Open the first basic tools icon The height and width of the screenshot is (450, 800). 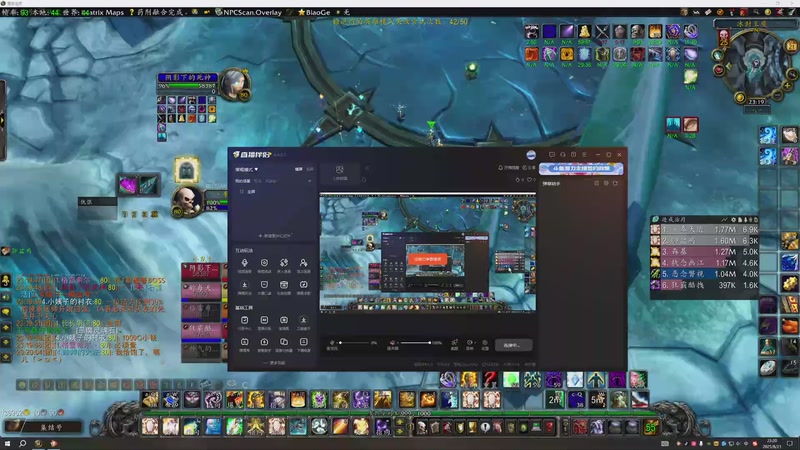pos(244,322)
